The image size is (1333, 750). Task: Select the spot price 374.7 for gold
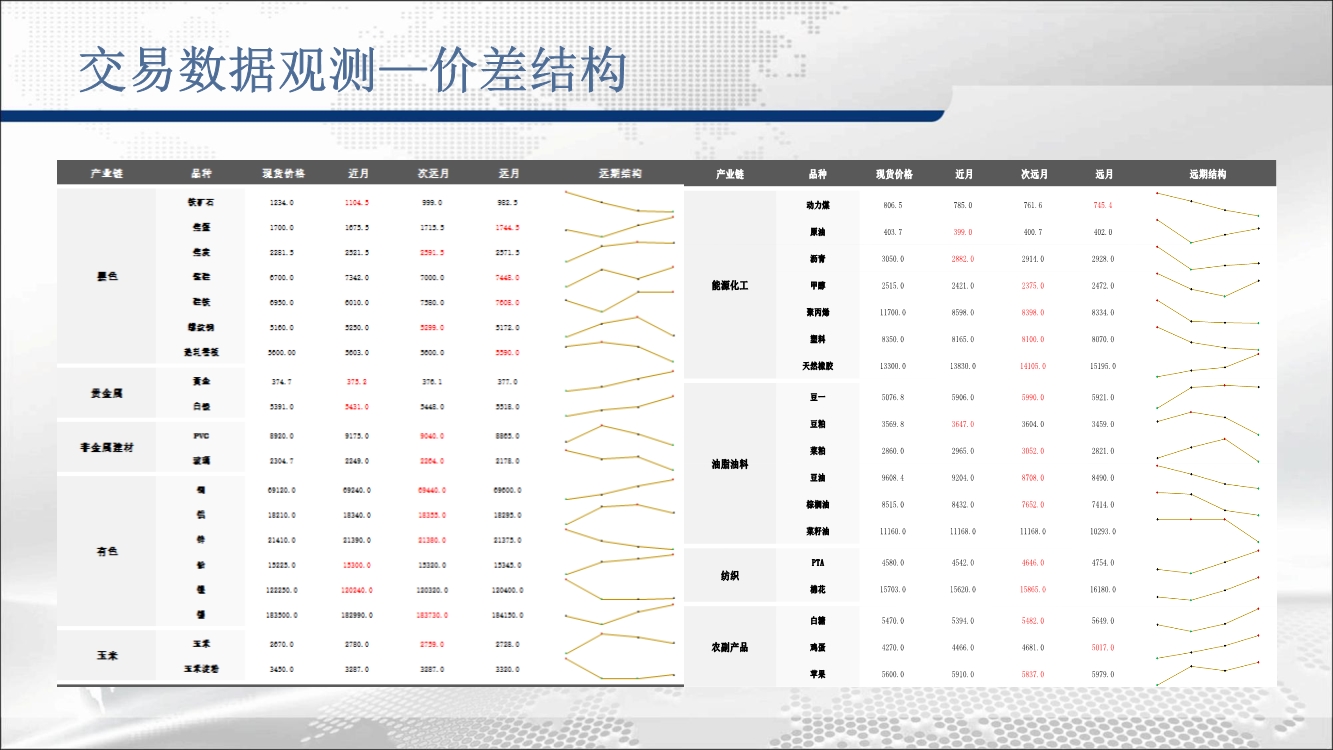282,382
